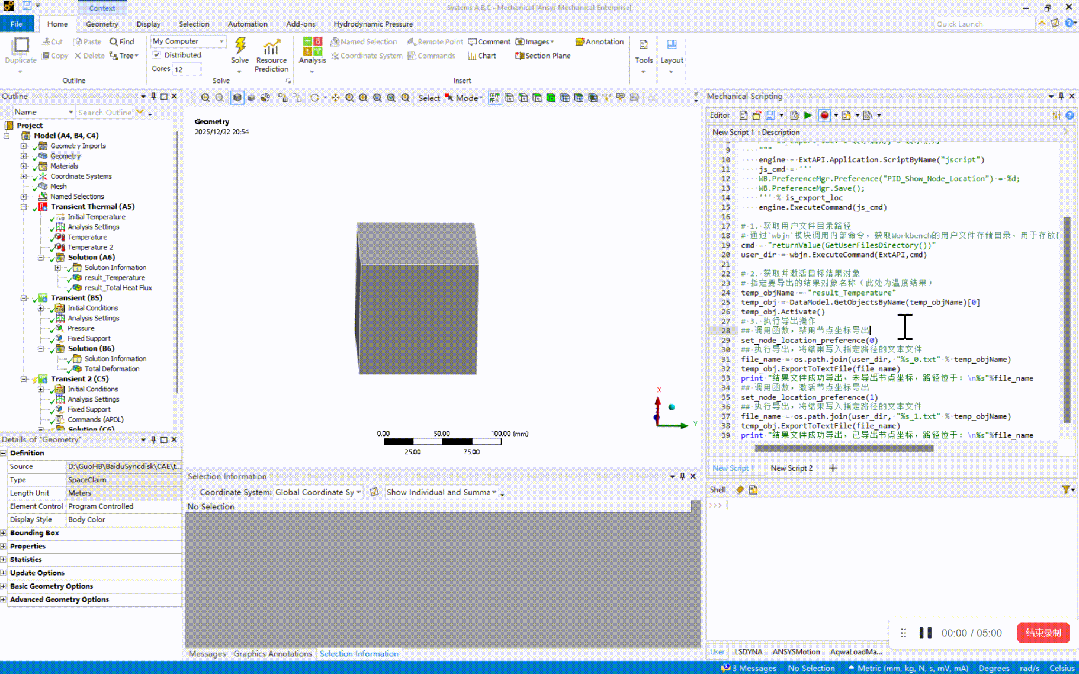Save the script with blue disk icon

[x=771, y=116]
